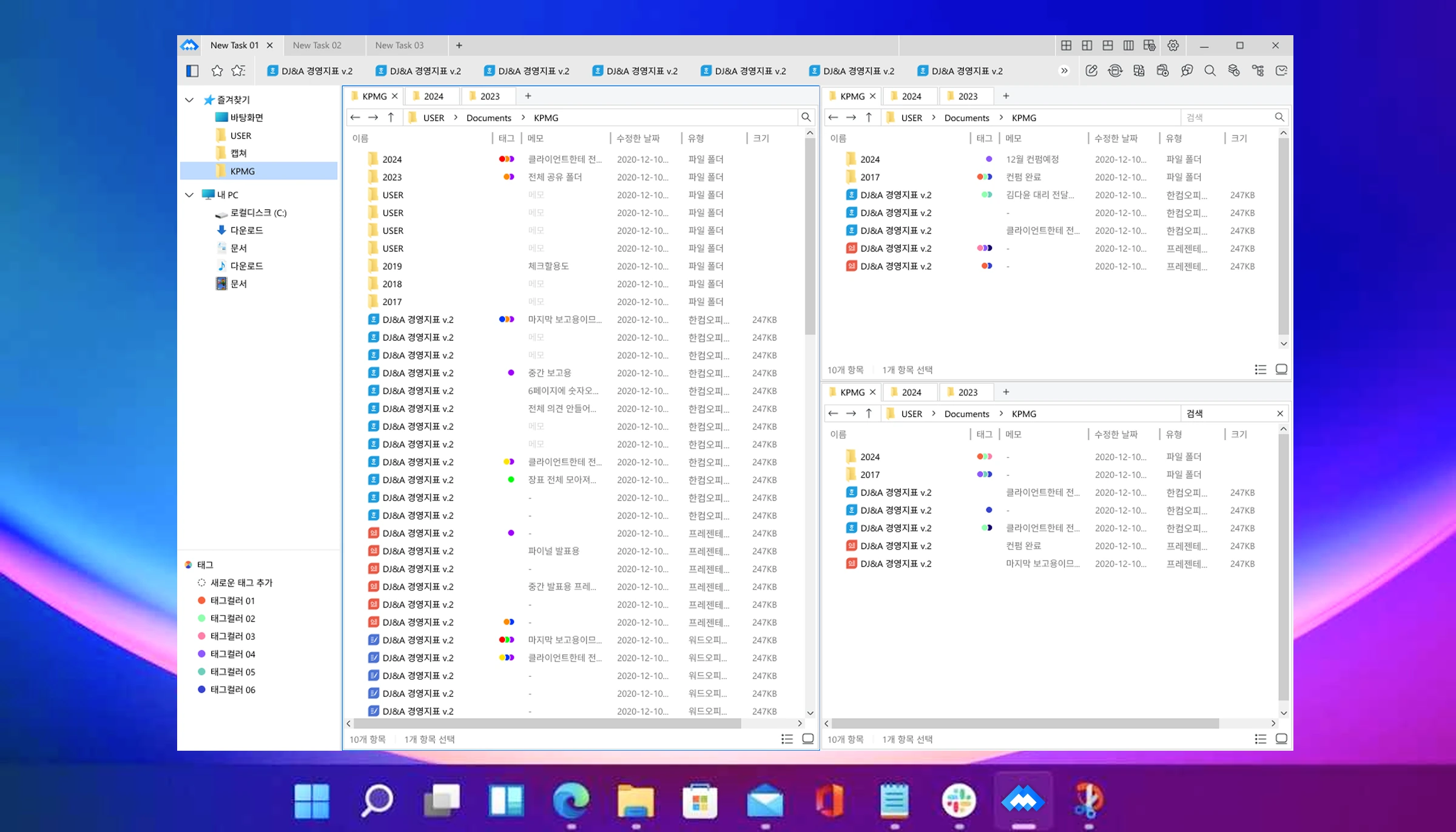Open breadcrumb chevron after USER in the left pane

tap(455, 118)
